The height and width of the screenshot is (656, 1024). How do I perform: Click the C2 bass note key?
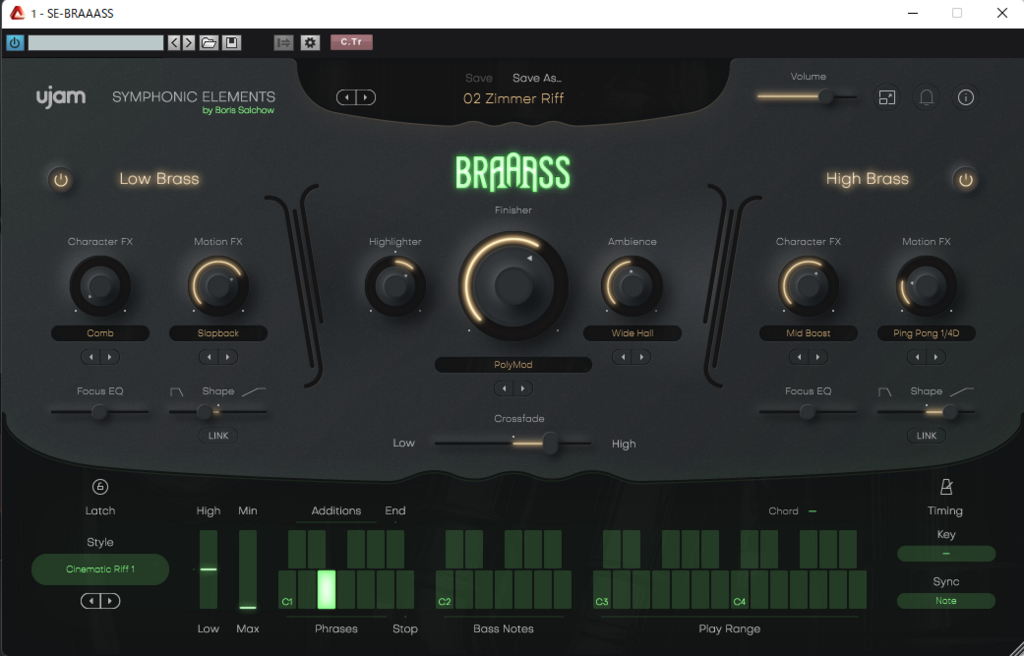pyautogui.click(x=445, y=589)
